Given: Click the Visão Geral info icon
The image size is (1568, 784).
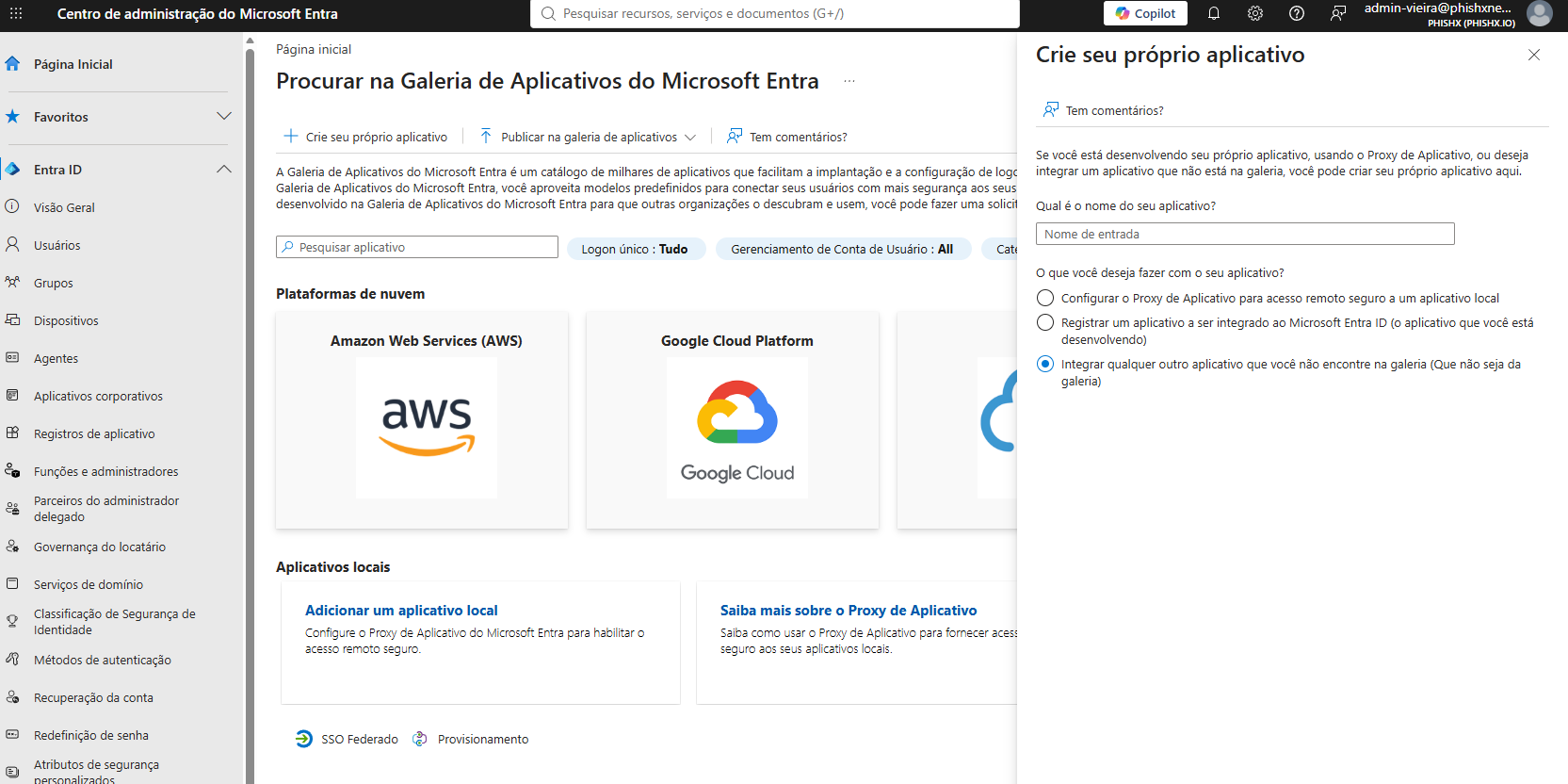Looking at the screenshot, I should [x=12, y=206].
